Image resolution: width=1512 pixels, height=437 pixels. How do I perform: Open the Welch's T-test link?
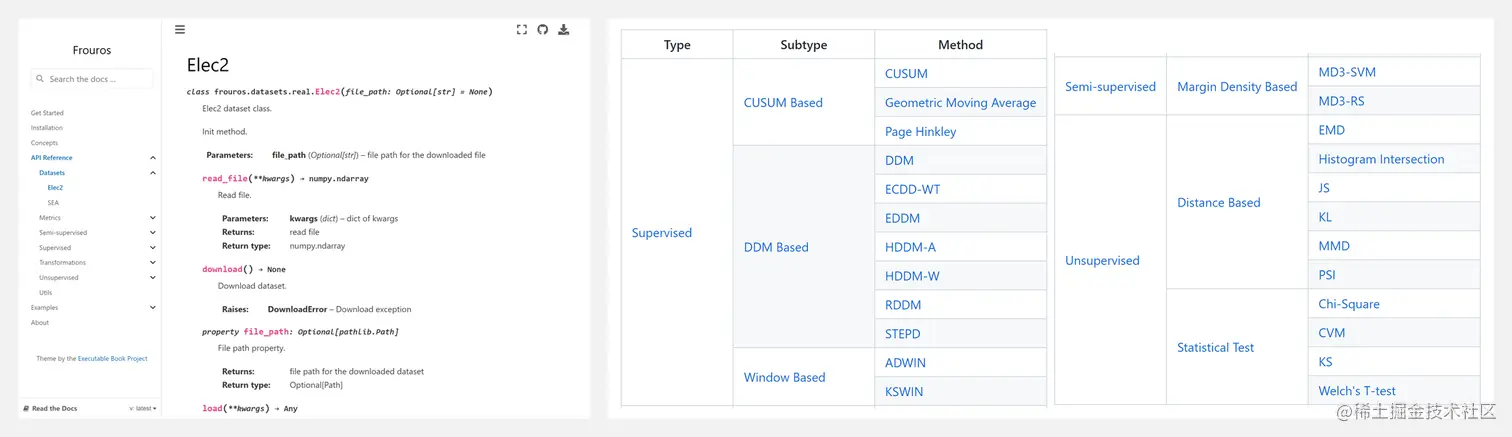pos(1357,391)
